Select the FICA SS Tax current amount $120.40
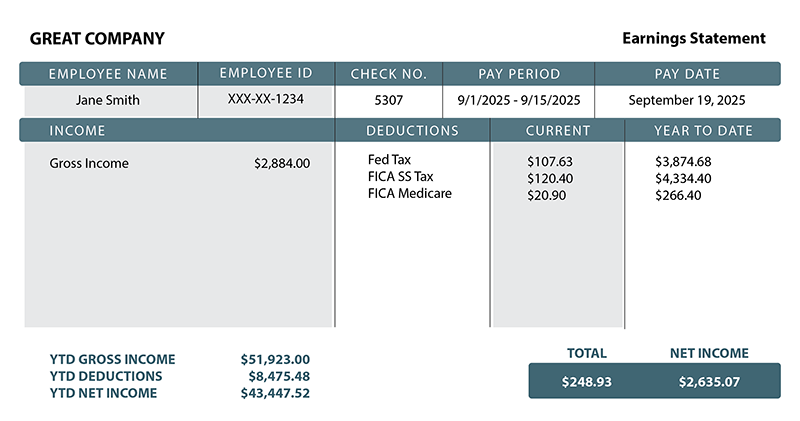 click(x=550, y=178)
